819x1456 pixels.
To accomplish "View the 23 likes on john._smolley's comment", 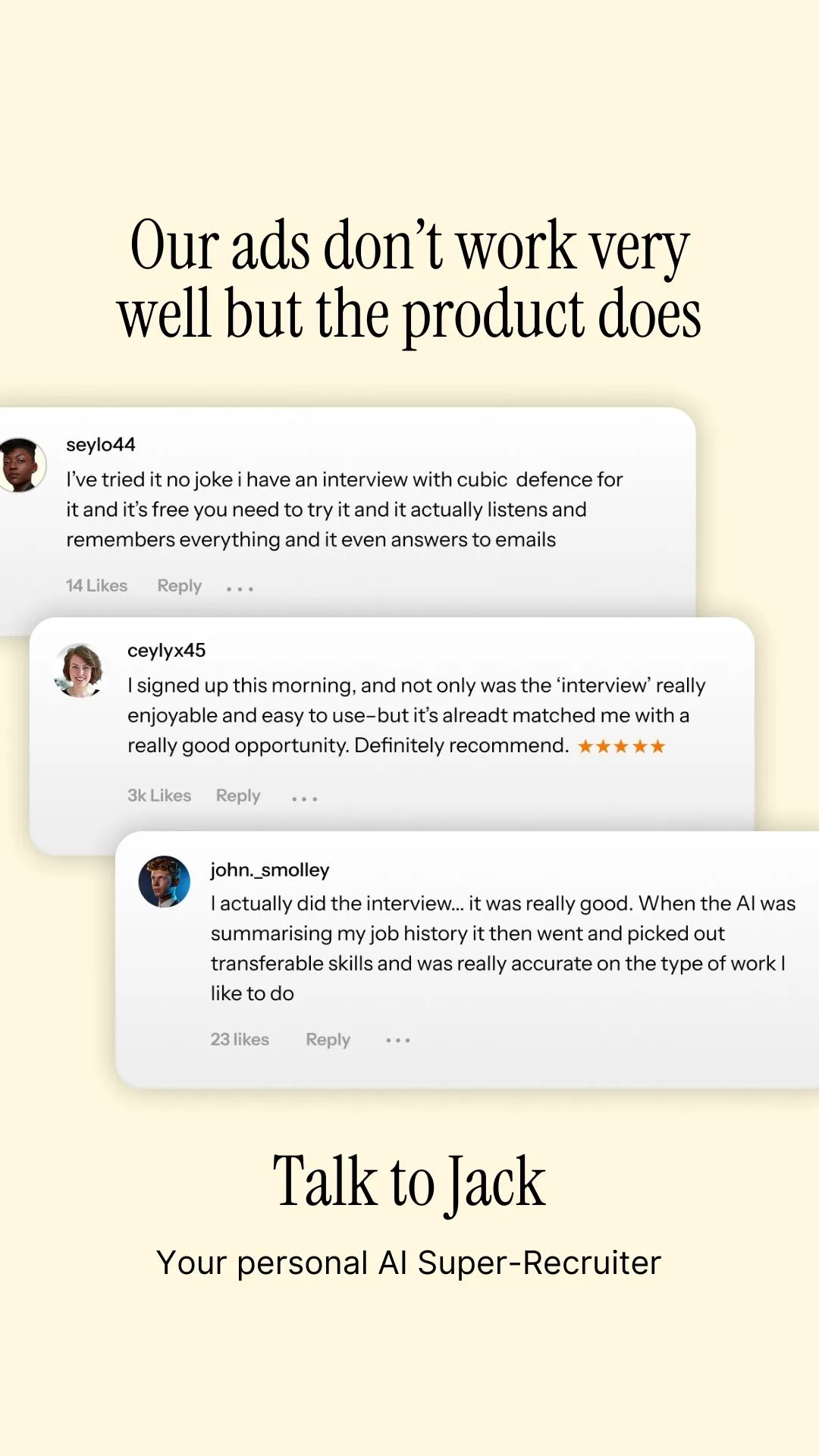I will (240, 1040).
